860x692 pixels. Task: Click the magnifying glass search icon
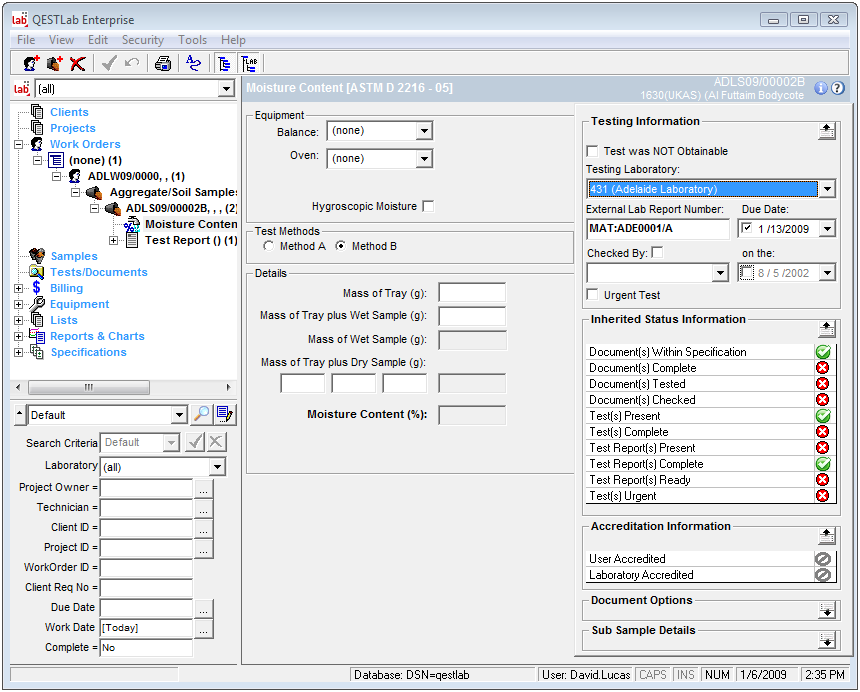[201, 415]
